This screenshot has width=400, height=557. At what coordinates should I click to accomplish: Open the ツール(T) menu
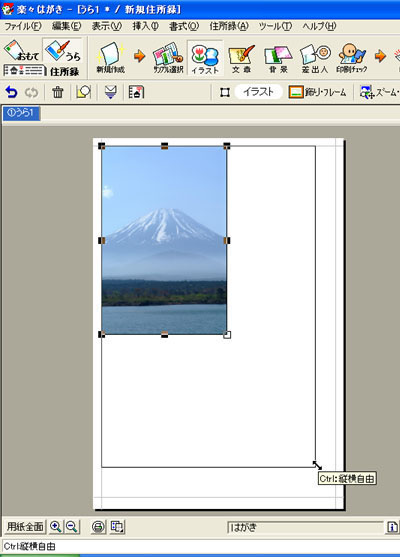click(x=275, y=26)
